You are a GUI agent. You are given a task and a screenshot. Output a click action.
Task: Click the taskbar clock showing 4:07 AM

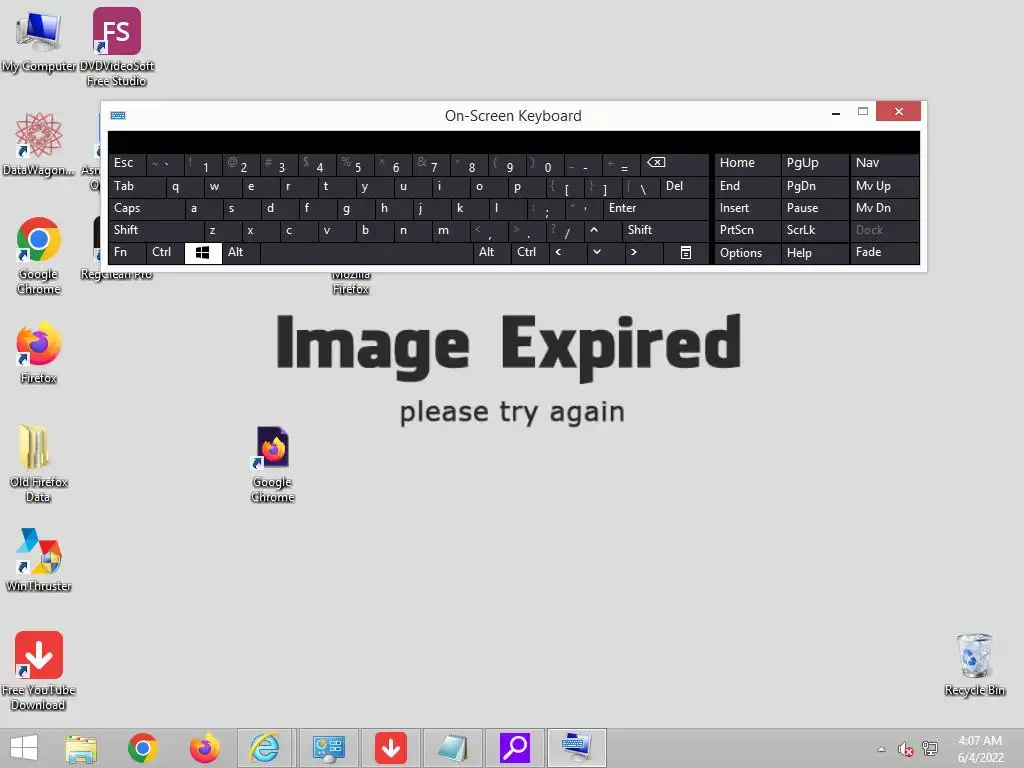pos(980,749)
